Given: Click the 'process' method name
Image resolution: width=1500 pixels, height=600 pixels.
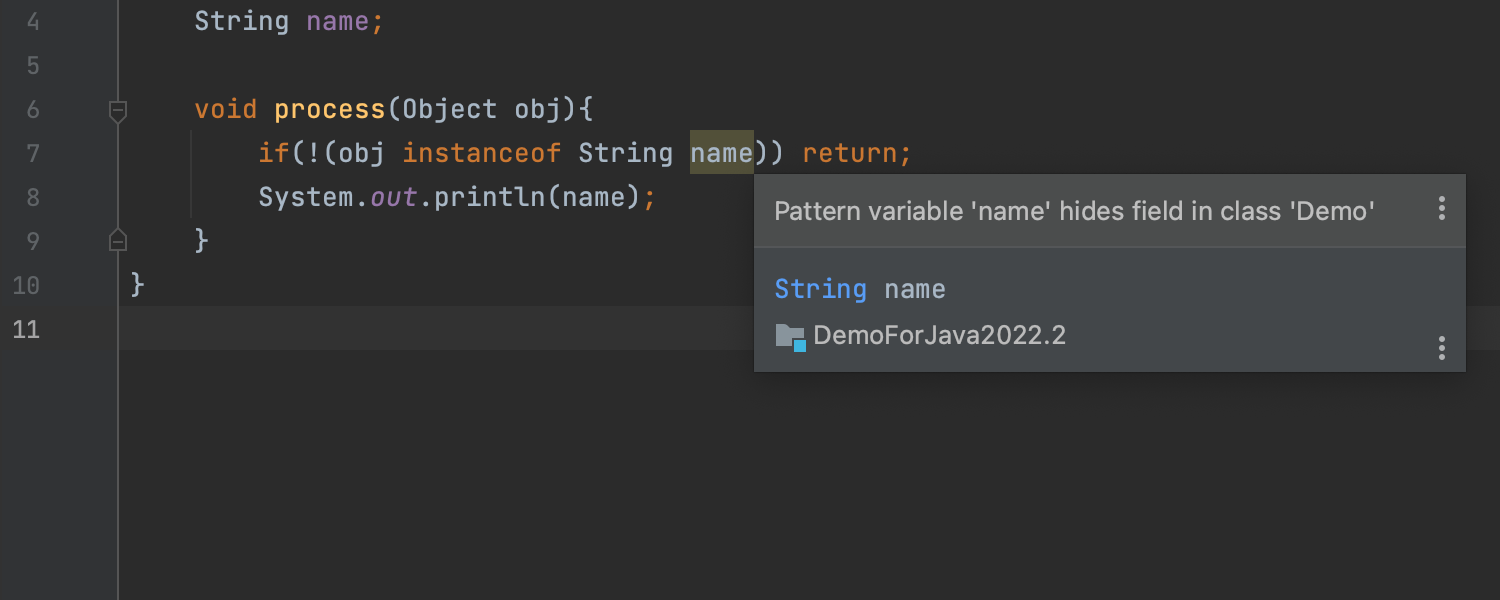Looking at the screenshot, I should coord(329,109).
